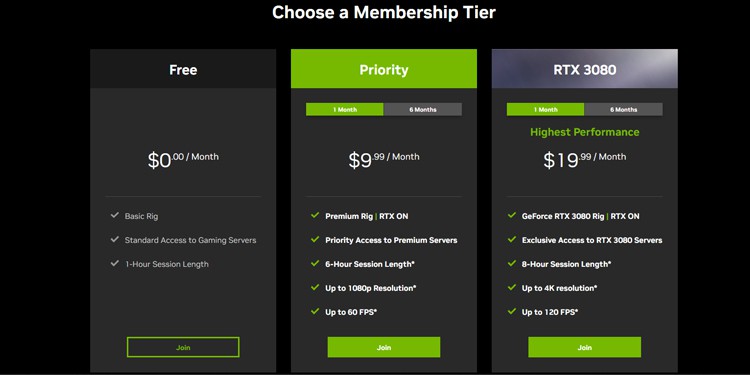This screenshot has width=750, height=375.
Task: Join the Free membership tier
Action: (x=183, y=347)
